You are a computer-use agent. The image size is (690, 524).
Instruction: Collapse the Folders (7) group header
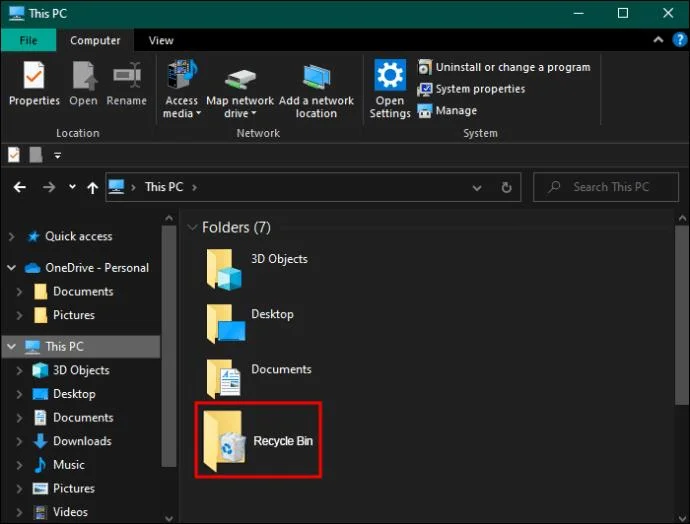coord(192,227)
